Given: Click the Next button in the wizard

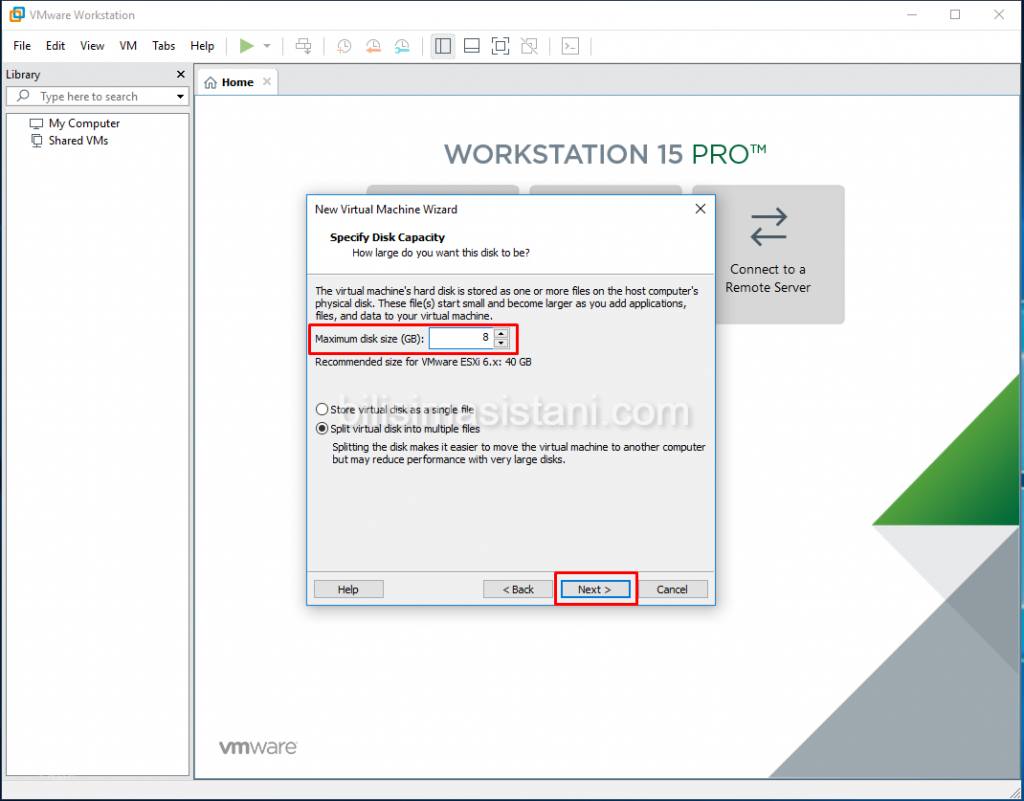Looking at the screenshot, I should click(x=595, y=589).
